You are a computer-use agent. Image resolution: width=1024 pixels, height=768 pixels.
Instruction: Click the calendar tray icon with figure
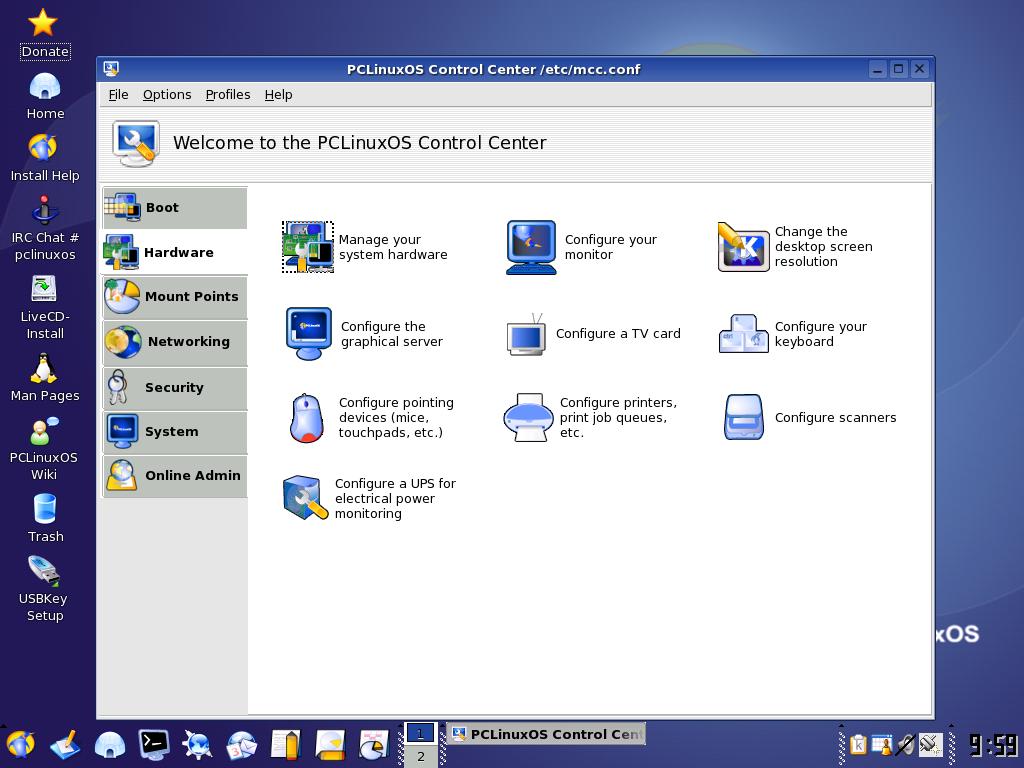coord(882,744)
